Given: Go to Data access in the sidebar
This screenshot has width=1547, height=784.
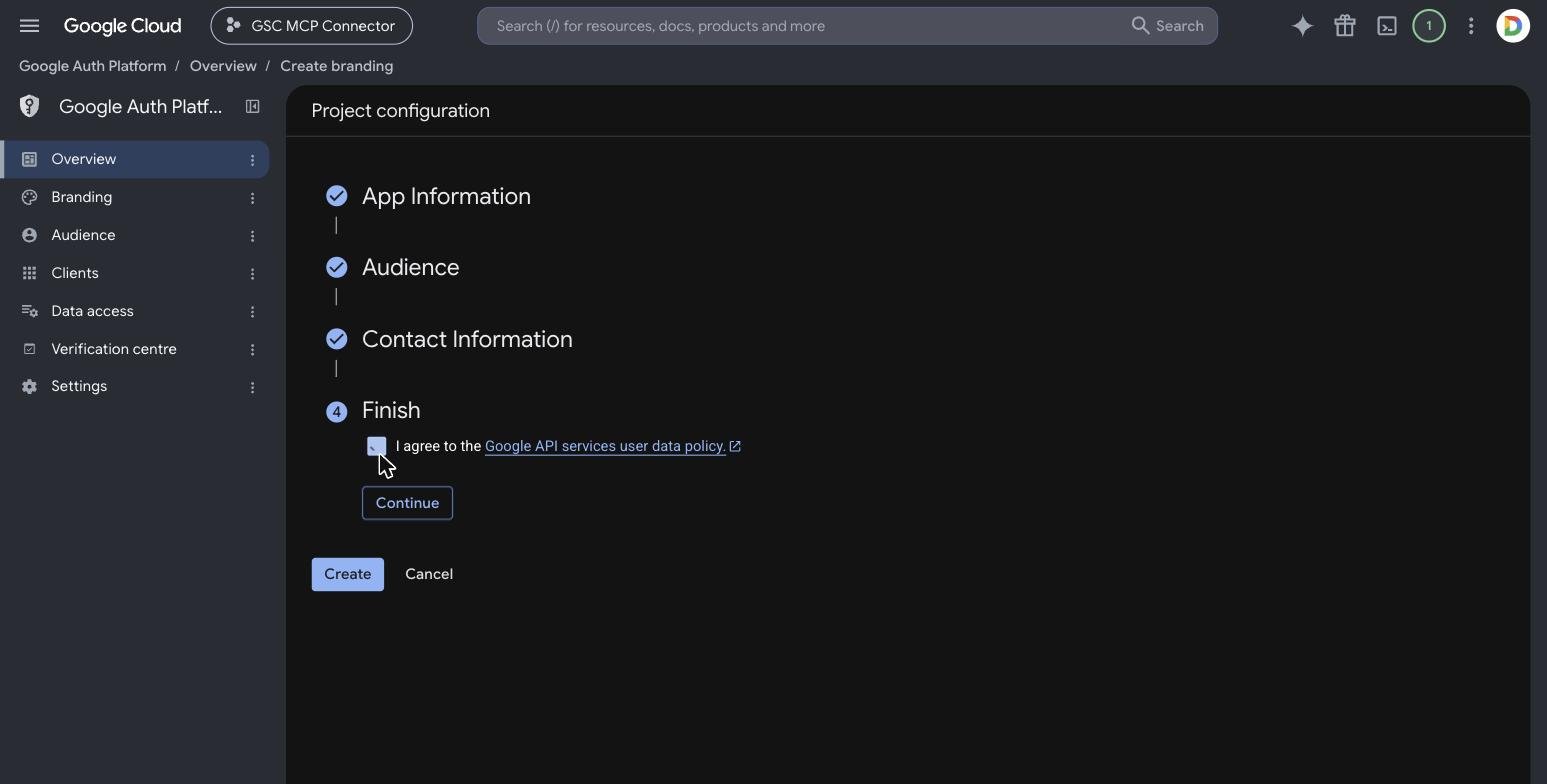Looking at the screenshot, I should pyautogui.click(x=135, y=311).
